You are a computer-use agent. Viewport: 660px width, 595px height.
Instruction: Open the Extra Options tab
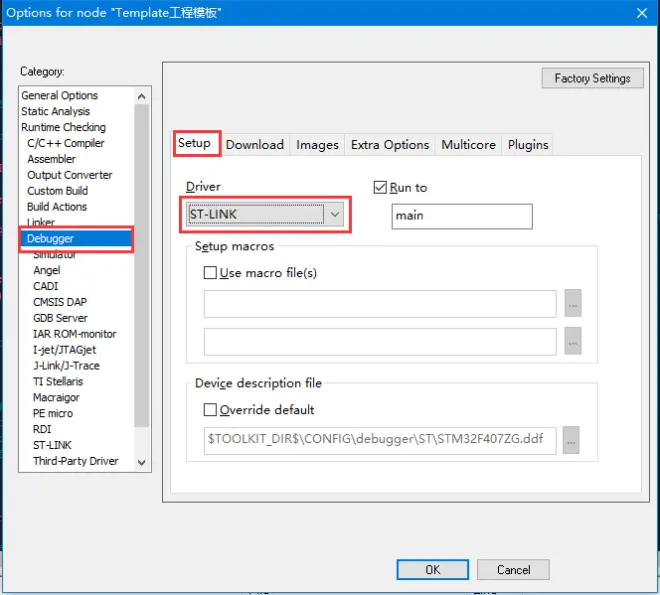pyautogui.click(x=390, y=145)
